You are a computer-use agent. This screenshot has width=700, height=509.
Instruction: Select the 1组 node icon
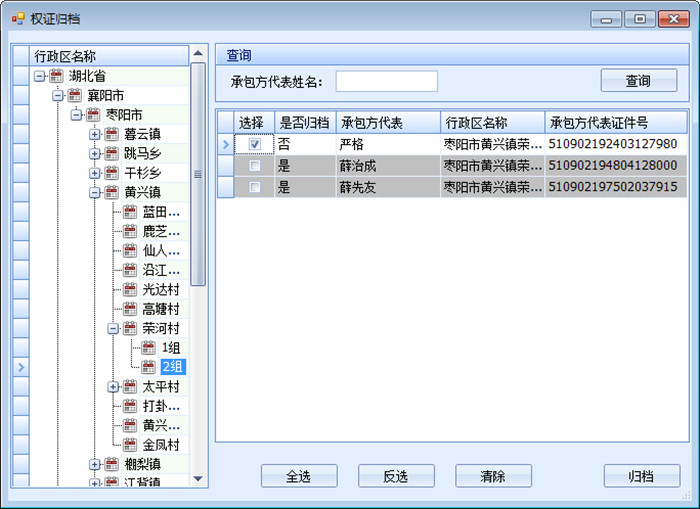[x=148, y=347]
